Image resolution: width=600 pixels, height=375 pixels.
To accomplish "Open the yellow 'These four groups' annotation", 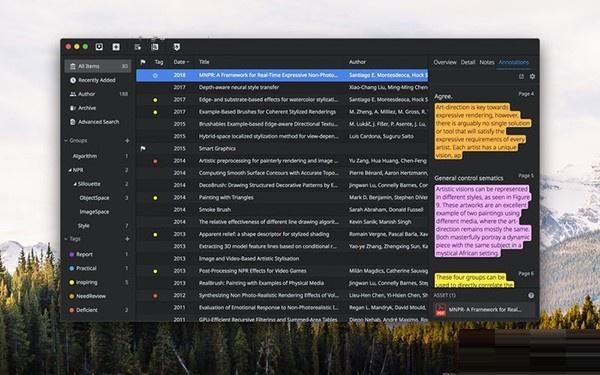I will tap(474, 280).
